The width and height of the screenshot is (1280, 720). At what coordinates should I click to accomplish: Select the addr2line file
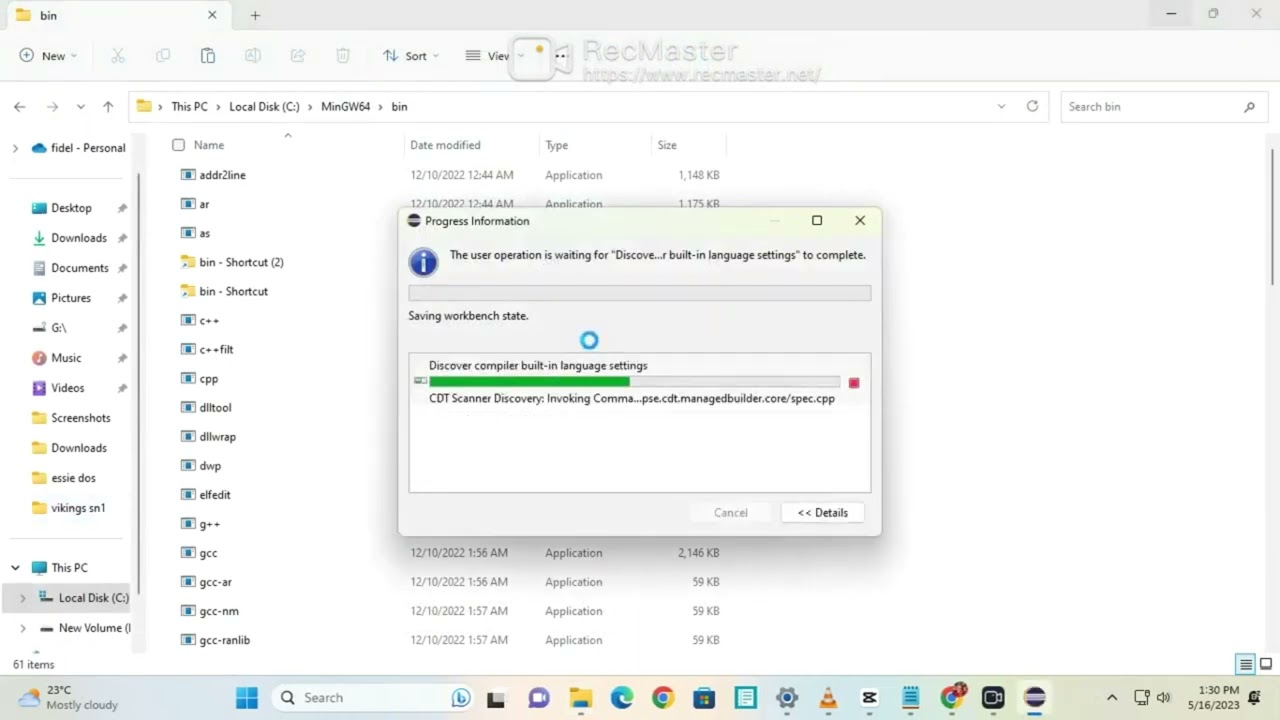click(222, 175)
